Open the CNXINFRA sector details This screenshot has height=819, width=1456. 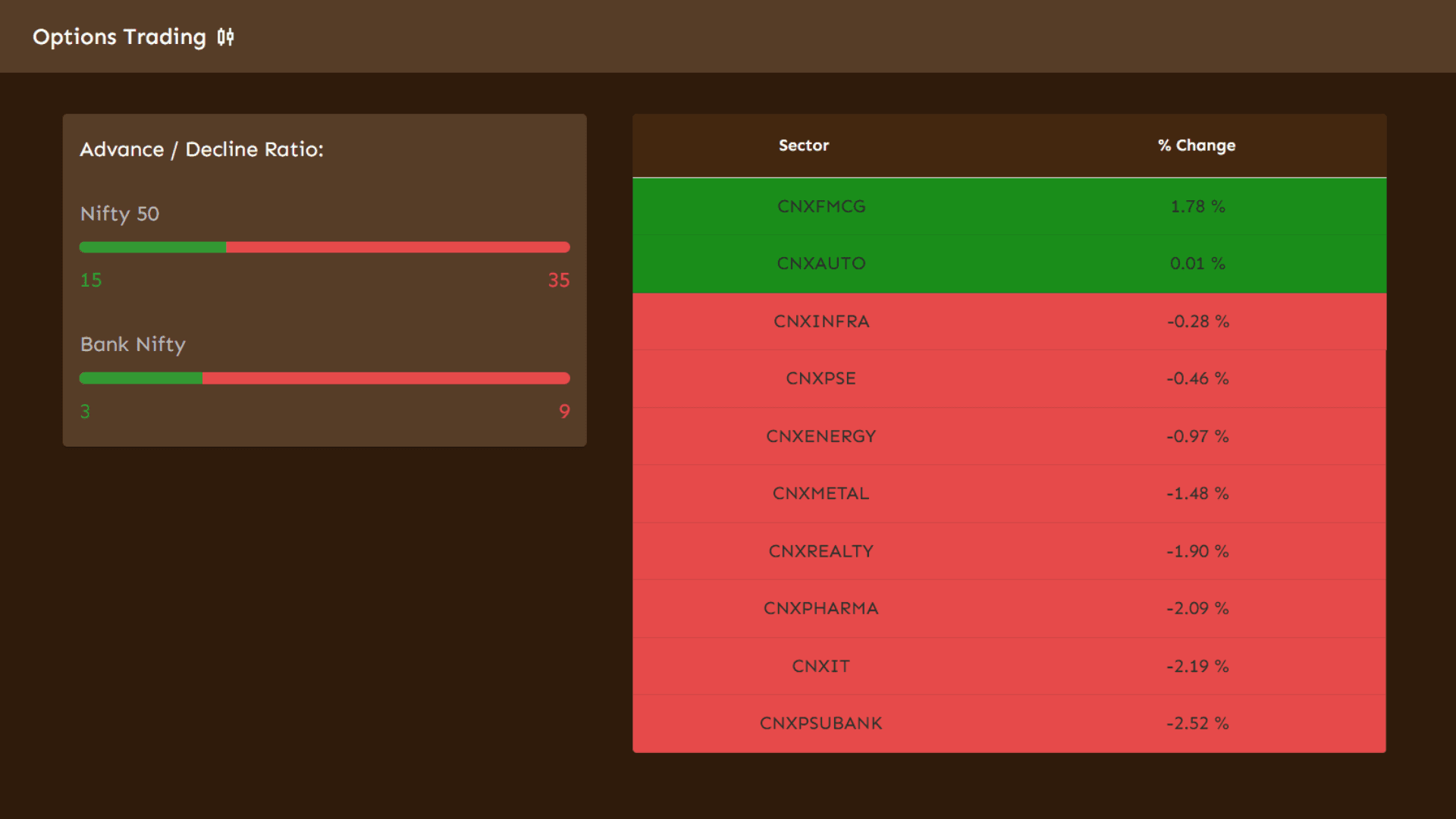tap(821, 321)
